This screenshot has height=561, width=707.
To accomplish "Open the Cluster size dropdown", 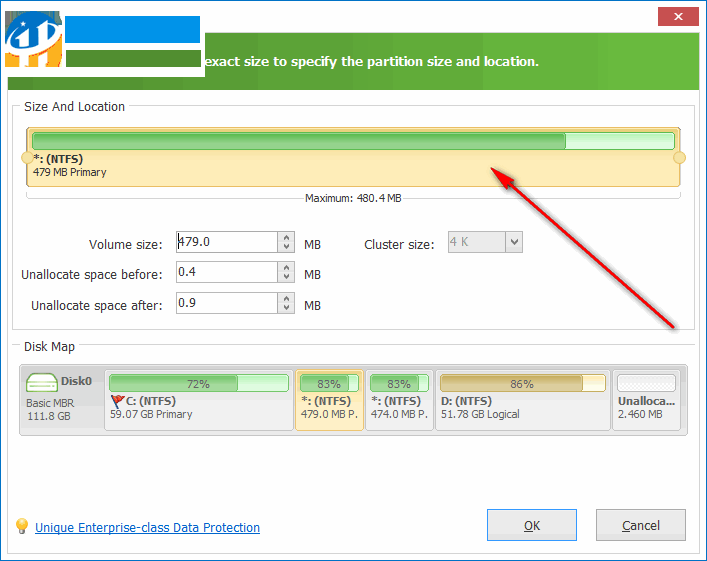I will (514, 242).
